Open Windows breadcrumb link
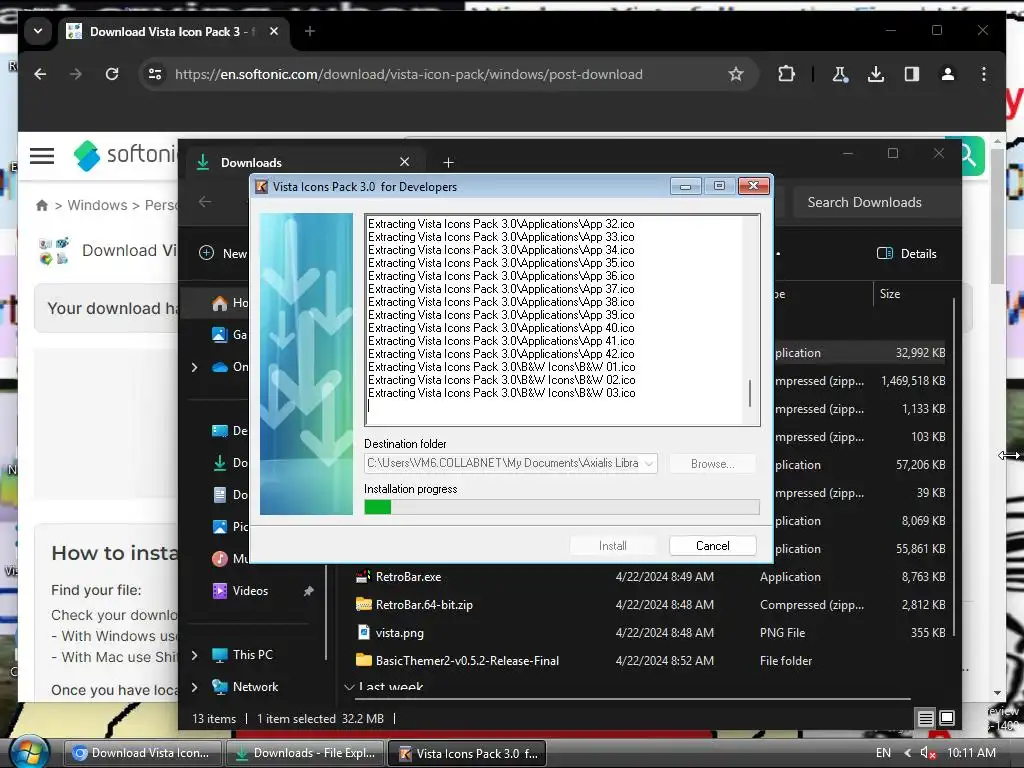The height and width of the screenshot is (768, 1024). pyautogui.click(x=97, y=205)
